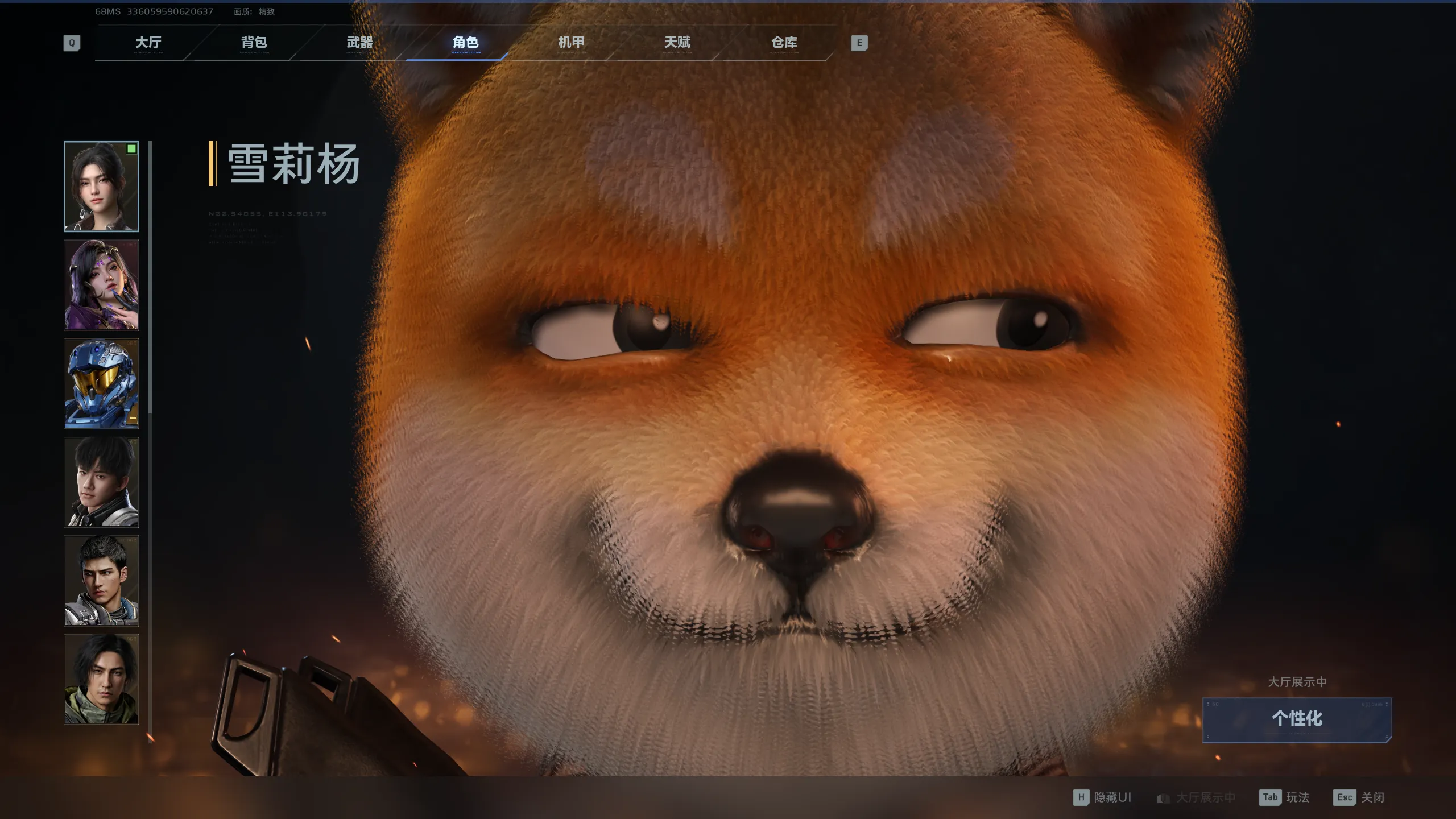This screenshot has width=1456, height=819.
Task: Pick the young man in the white jacket
Action: [x=101, y=482]
